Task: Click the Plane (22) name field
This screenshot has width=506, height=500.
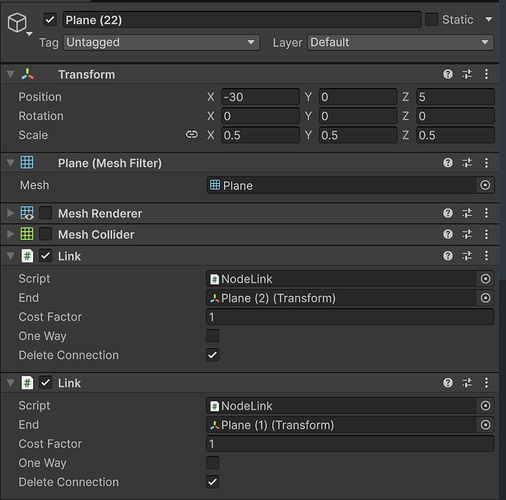Action: coord(242,20)
